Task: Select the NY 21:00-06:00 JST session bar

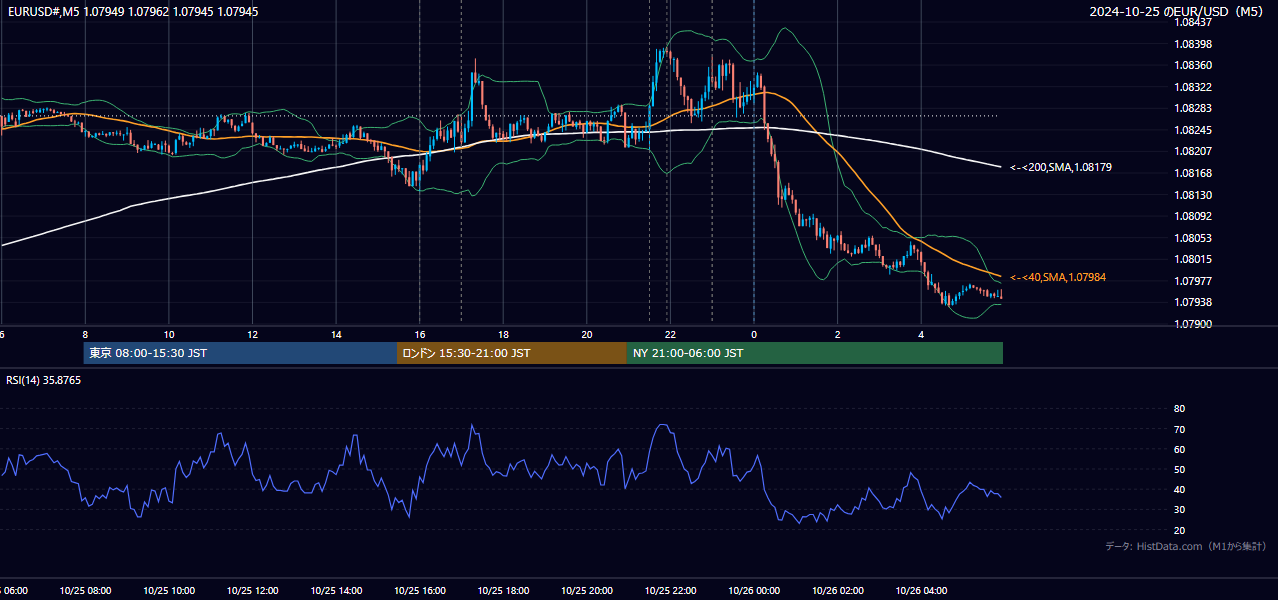Action: click(815, 353)
